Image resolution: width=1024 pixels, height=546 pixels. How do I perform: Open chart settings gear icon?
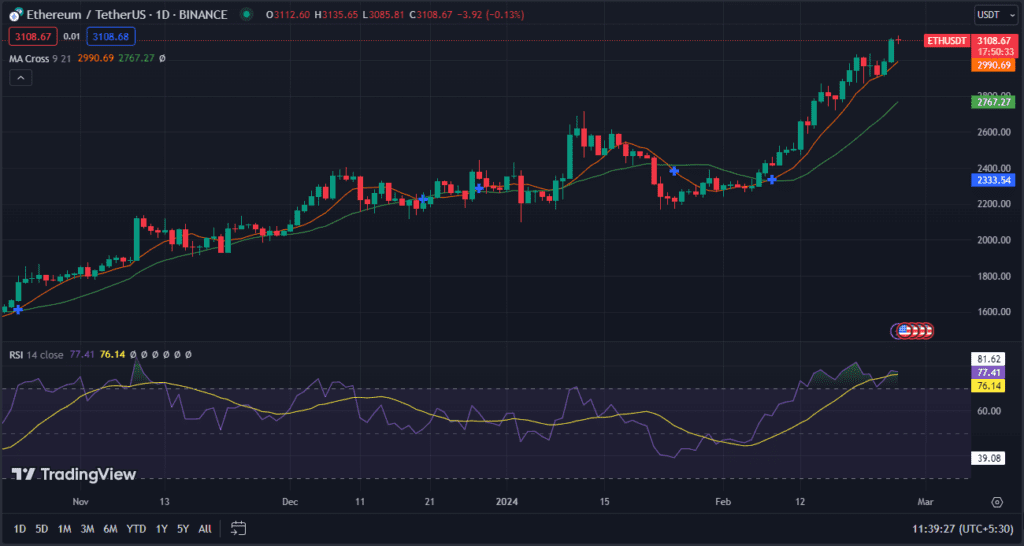pyautogui.click(x=997, y=502)
